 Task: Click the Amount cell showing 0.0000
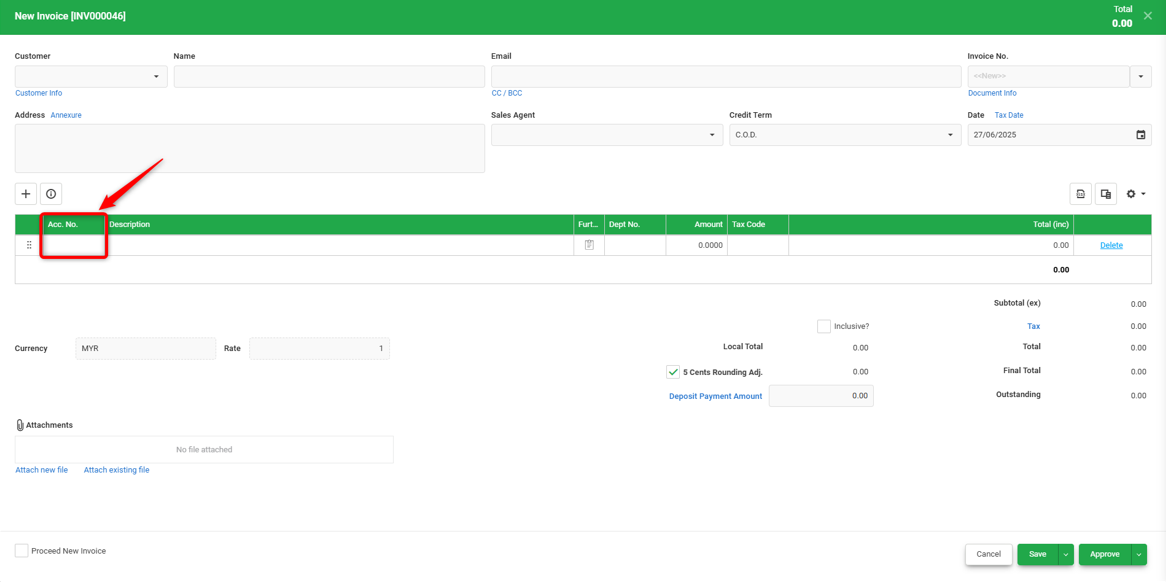click(x=697, y=245)
